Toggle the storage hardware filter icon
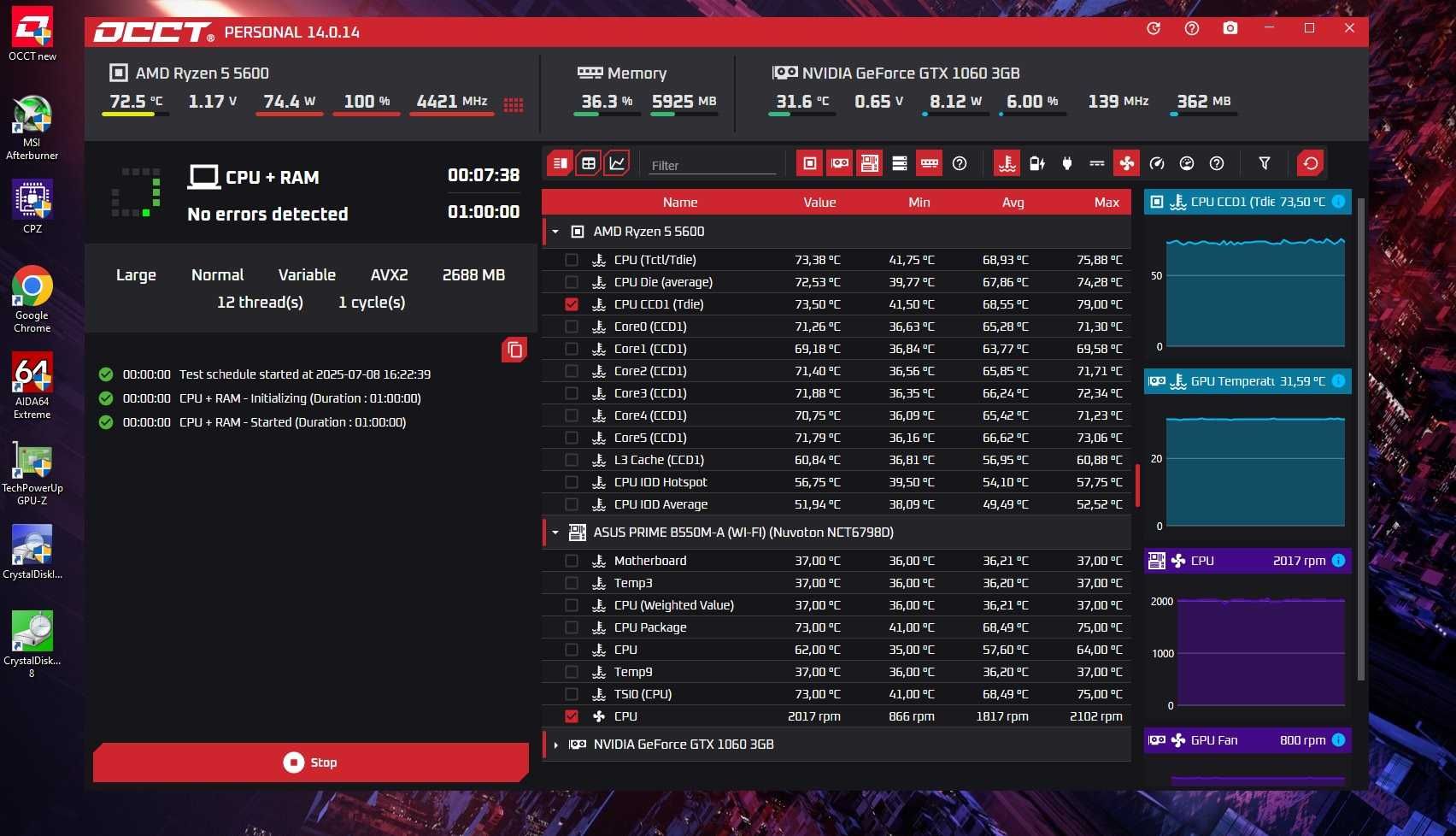This screenshot has width=1456, height=836. 900,163
